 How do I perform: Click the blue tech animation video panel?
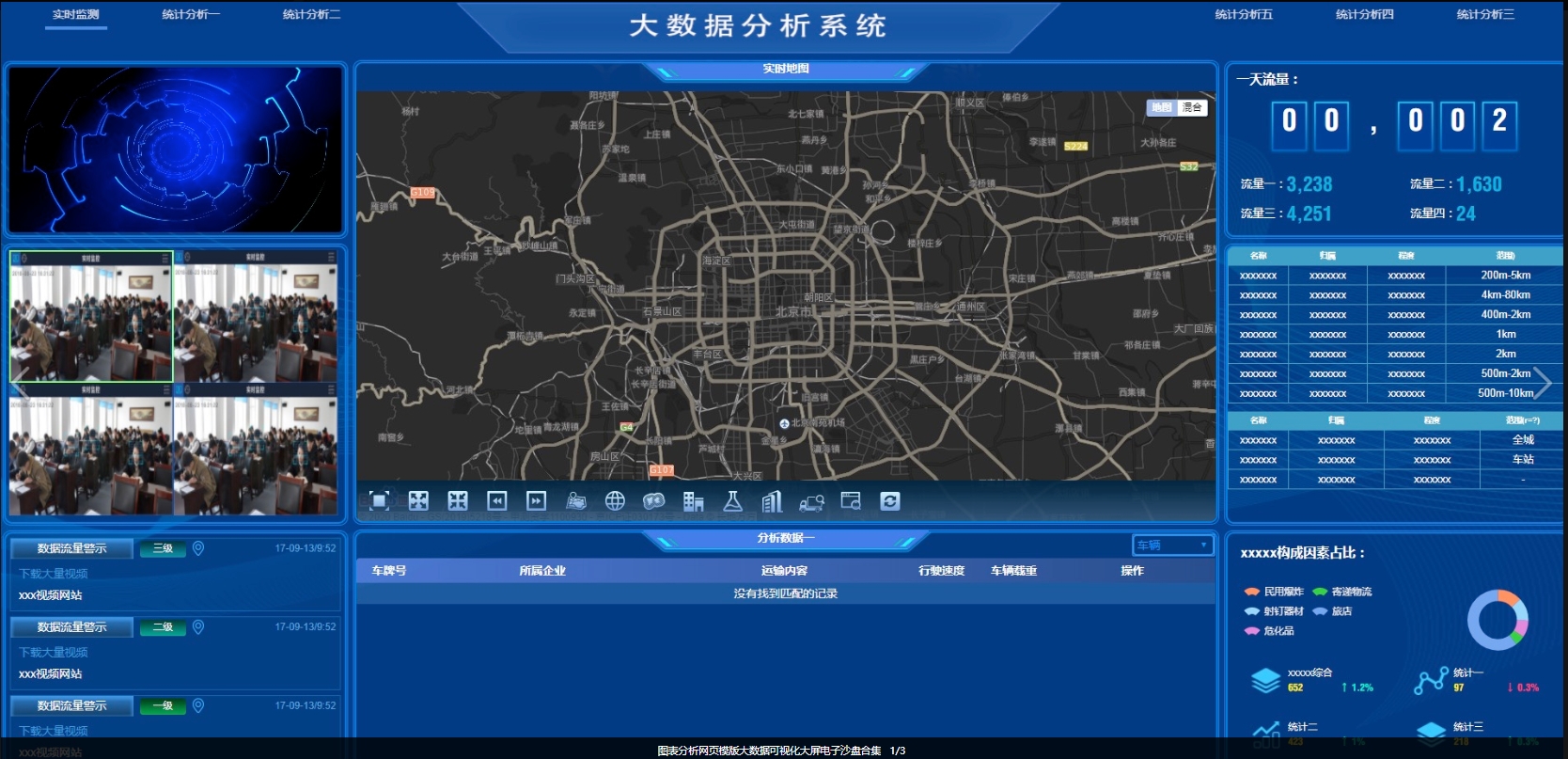click(176, 150)
